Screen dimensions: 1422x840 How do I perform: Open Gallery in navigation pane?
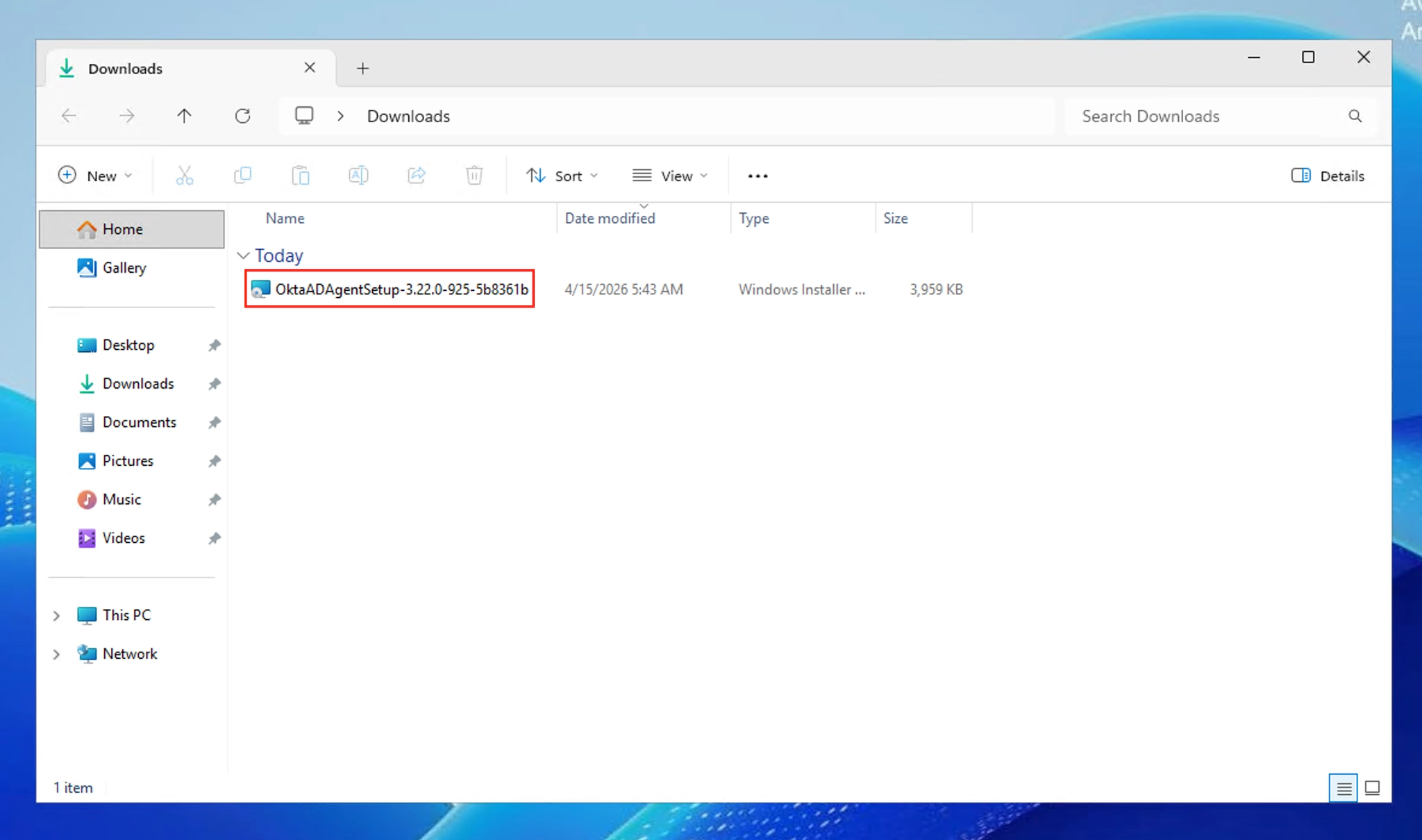132,268
